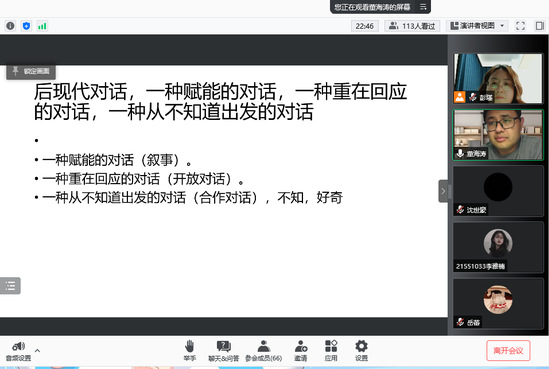Open the chat and Q&A panel
This screenshot has width=549, height=369.
(223, 350)
